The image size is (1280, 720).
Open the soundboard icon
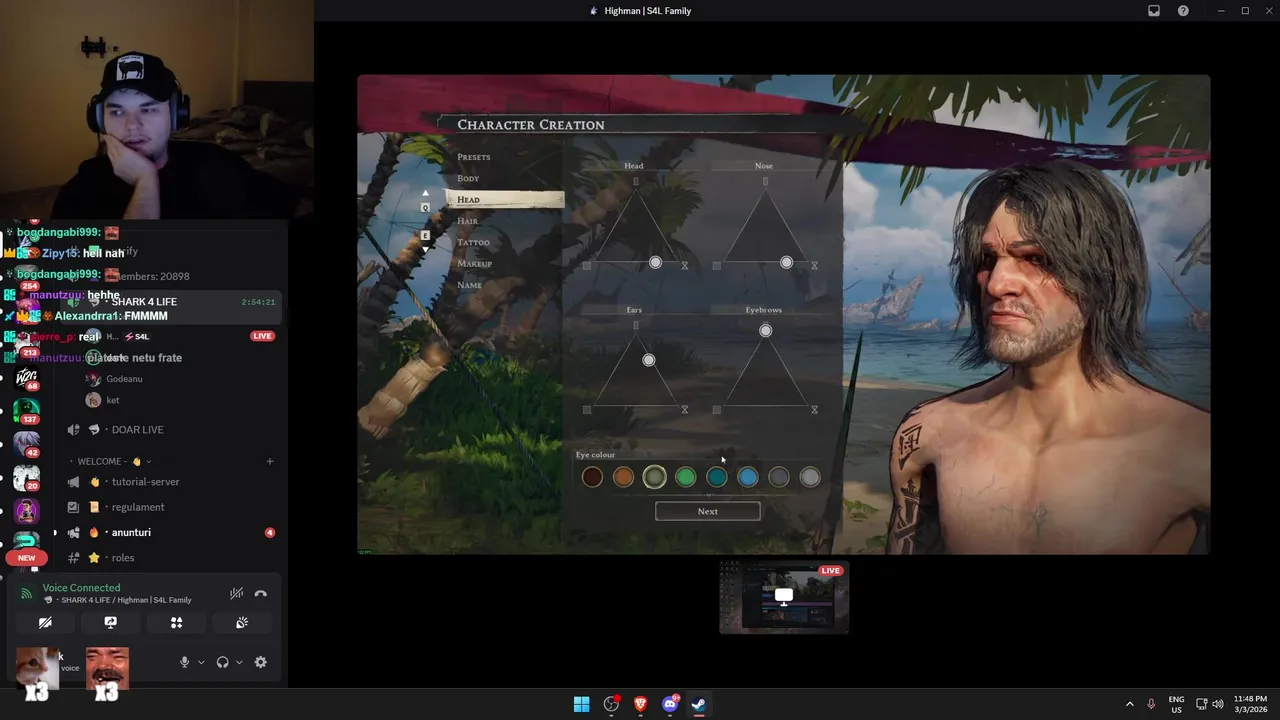[242, 622]
